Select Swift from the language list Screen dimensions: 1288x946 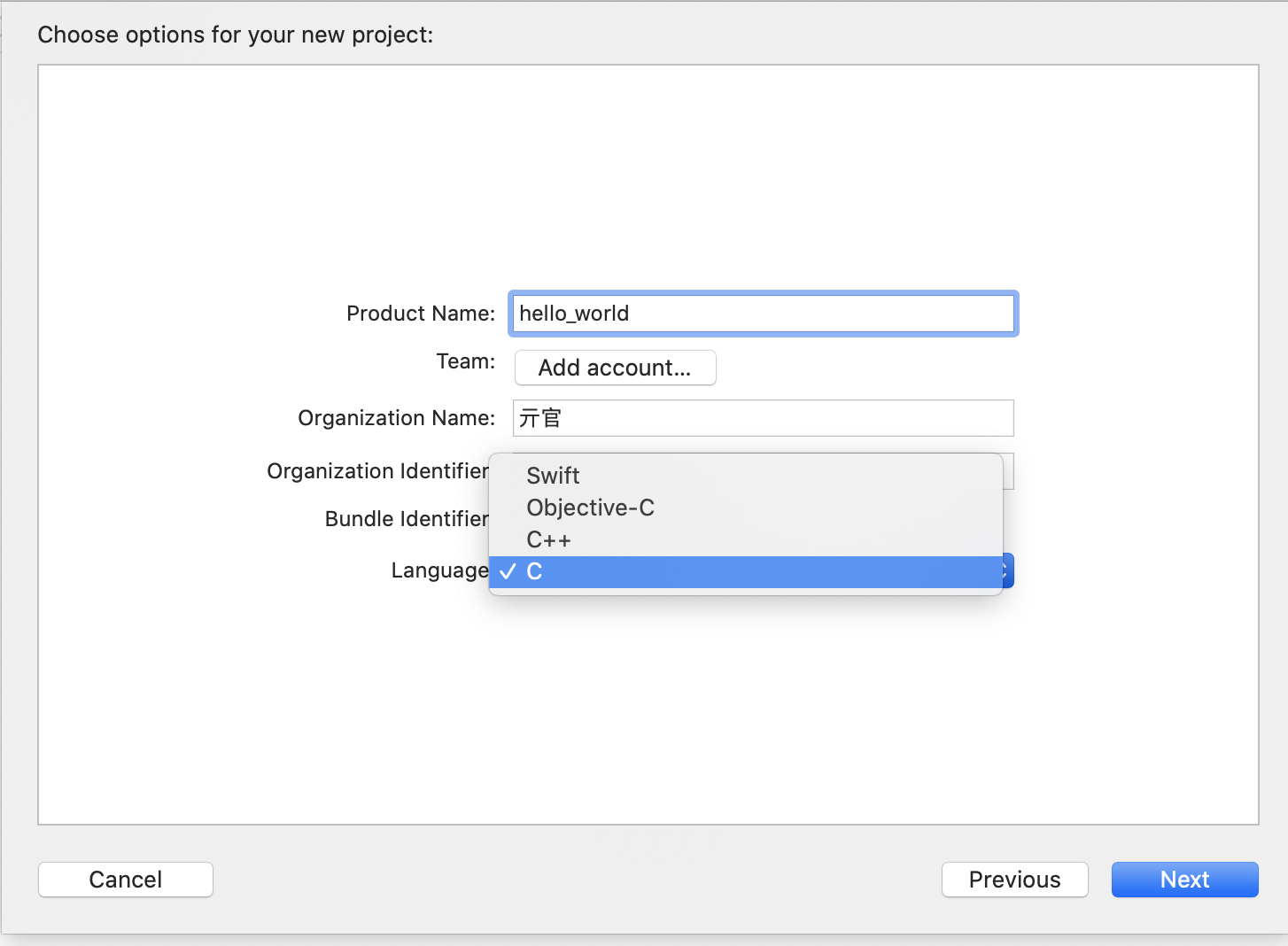click(x=553, y=476)
